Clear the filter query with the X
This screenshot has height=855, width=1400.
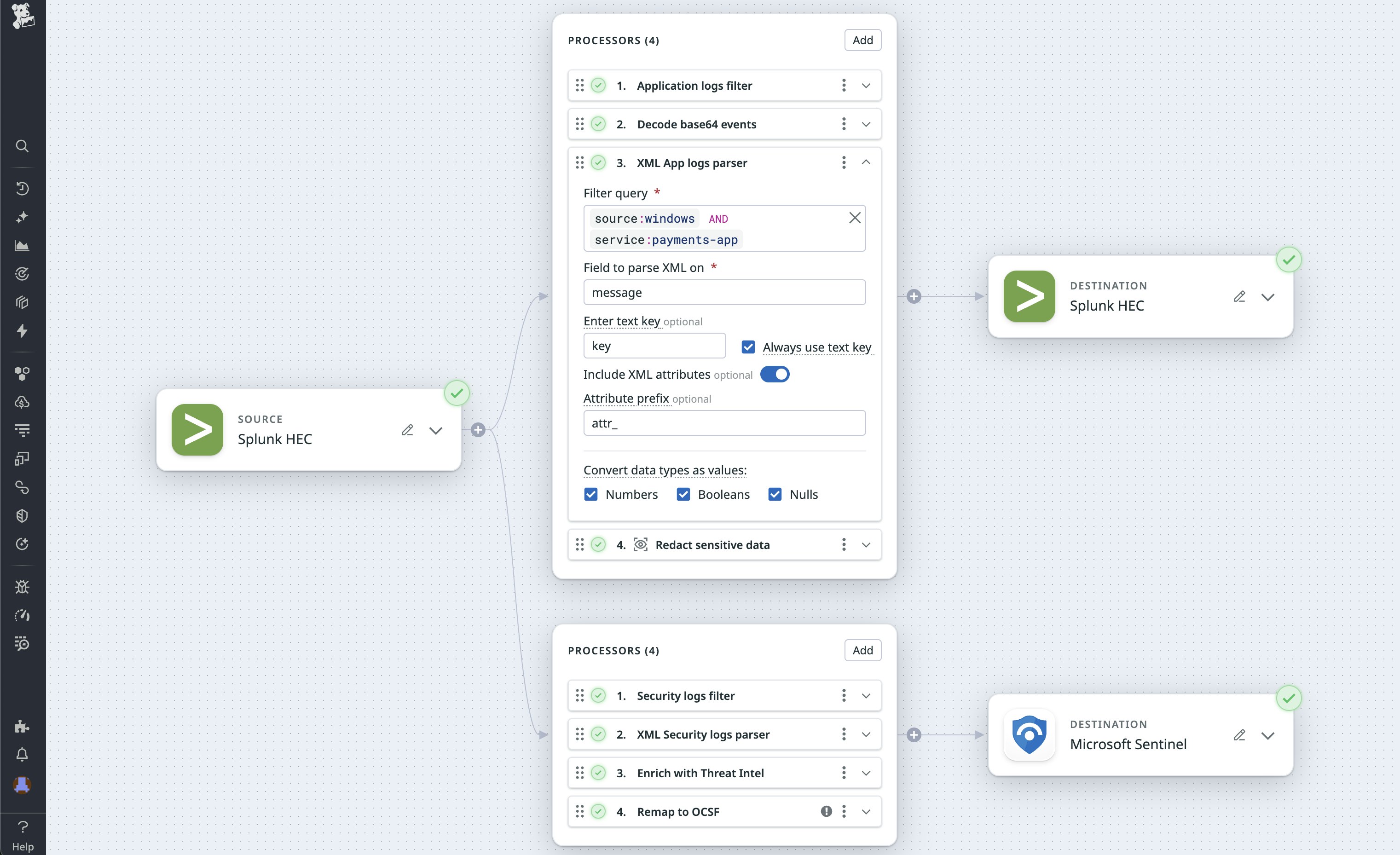click(x=855, y=218)
